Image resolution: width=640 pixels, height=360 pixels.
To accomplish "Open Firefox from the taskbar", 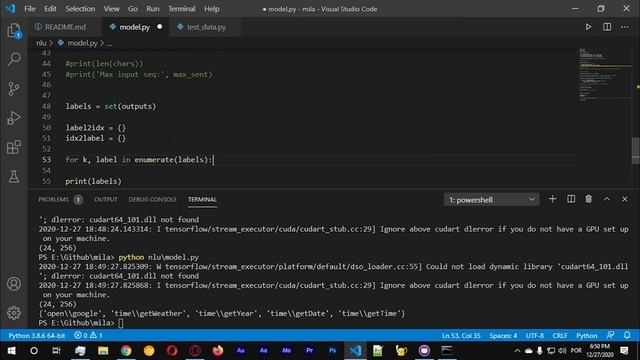I will (218, 351).
